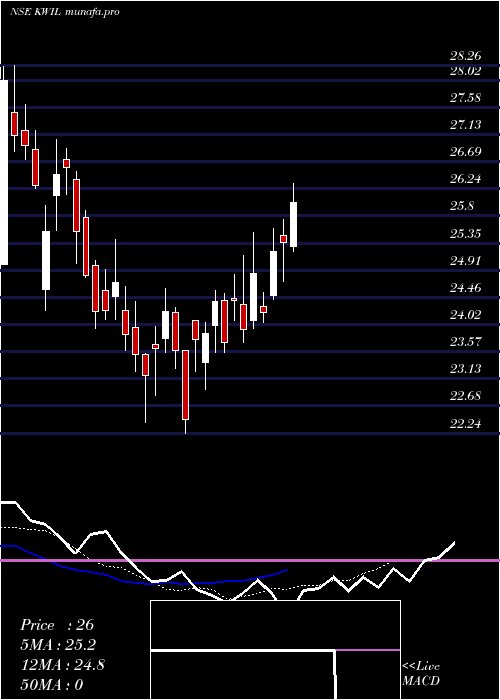Click the 50MA : 0 value
This screenshot has height=700, width=500.
click(52, 684)
